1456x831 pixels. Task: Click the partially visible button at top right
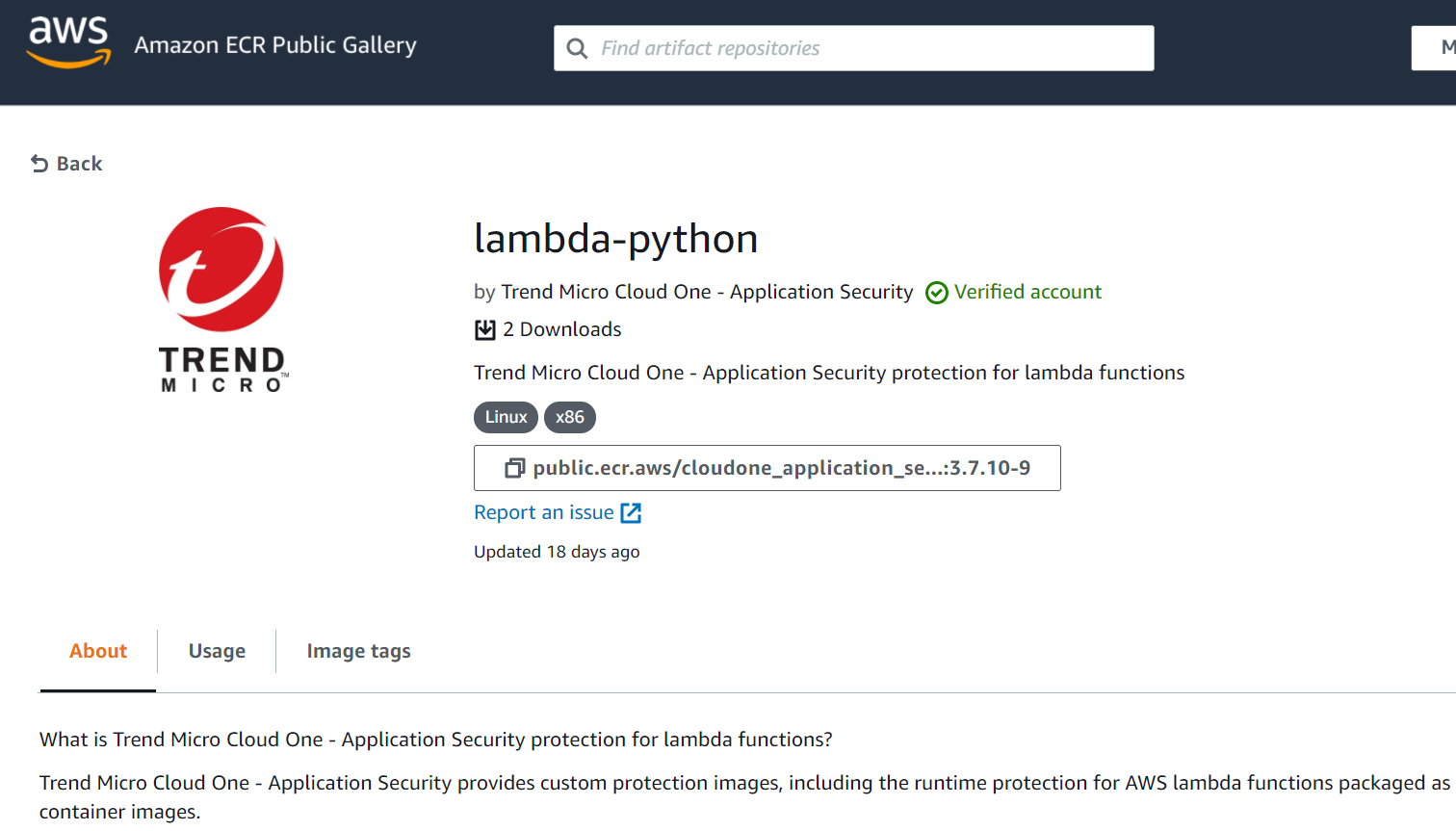(x=1434, y=48)
